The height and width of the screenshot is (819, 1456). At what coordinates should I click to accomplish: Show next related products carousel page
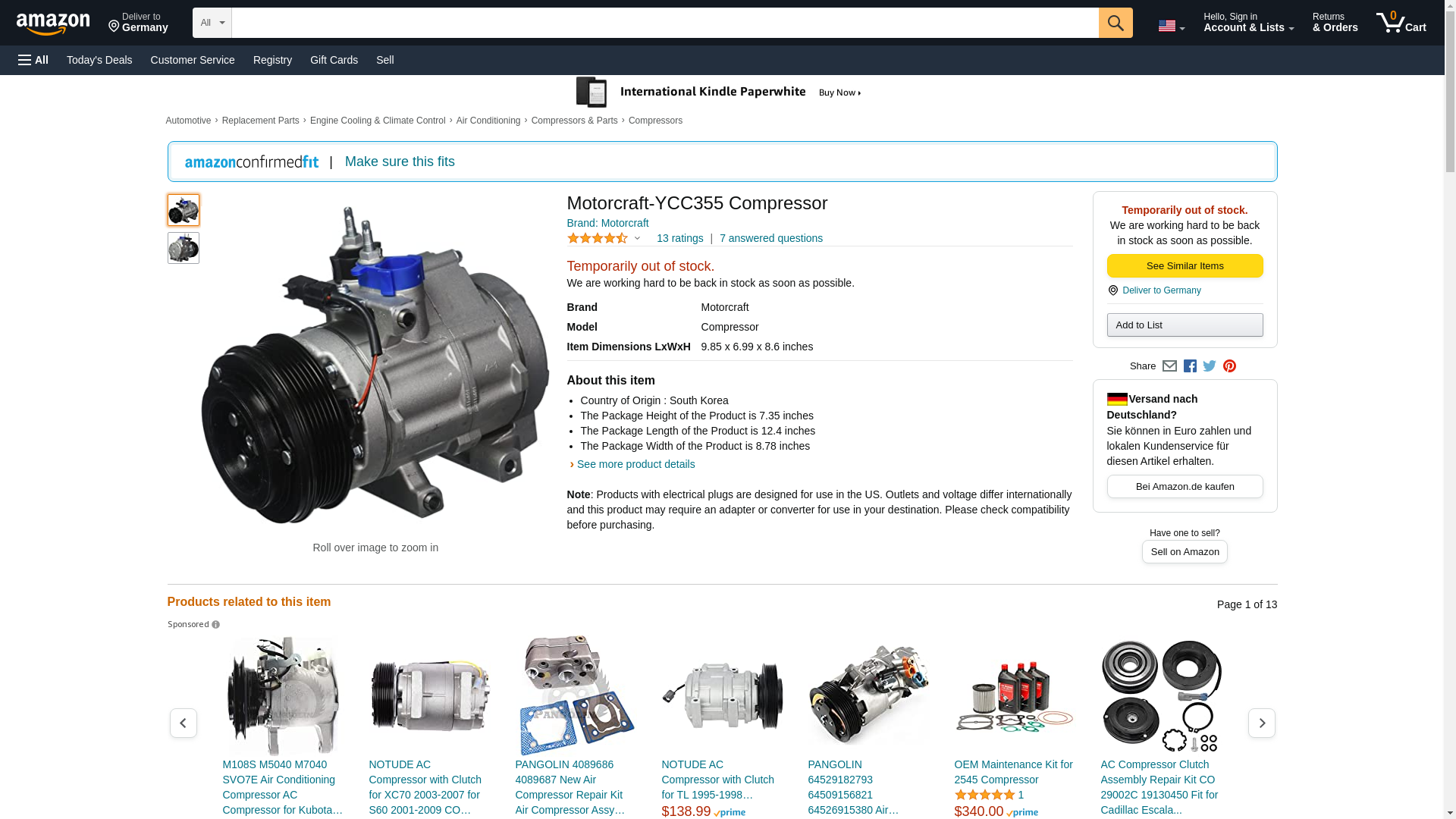(1262, 723)
